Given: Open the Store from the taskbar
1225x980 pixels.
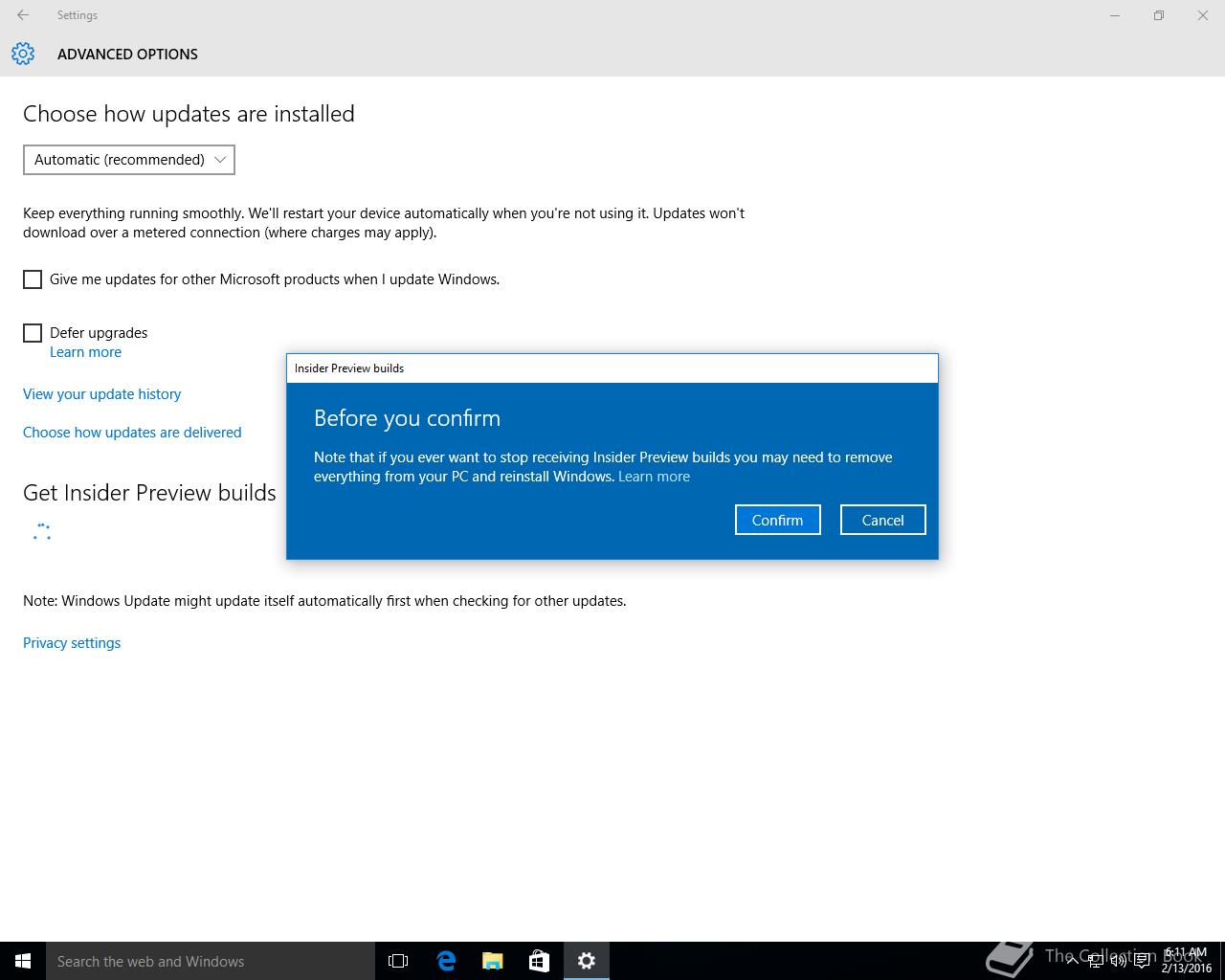Looking at the screenshot, I should (x=539, y=961).
